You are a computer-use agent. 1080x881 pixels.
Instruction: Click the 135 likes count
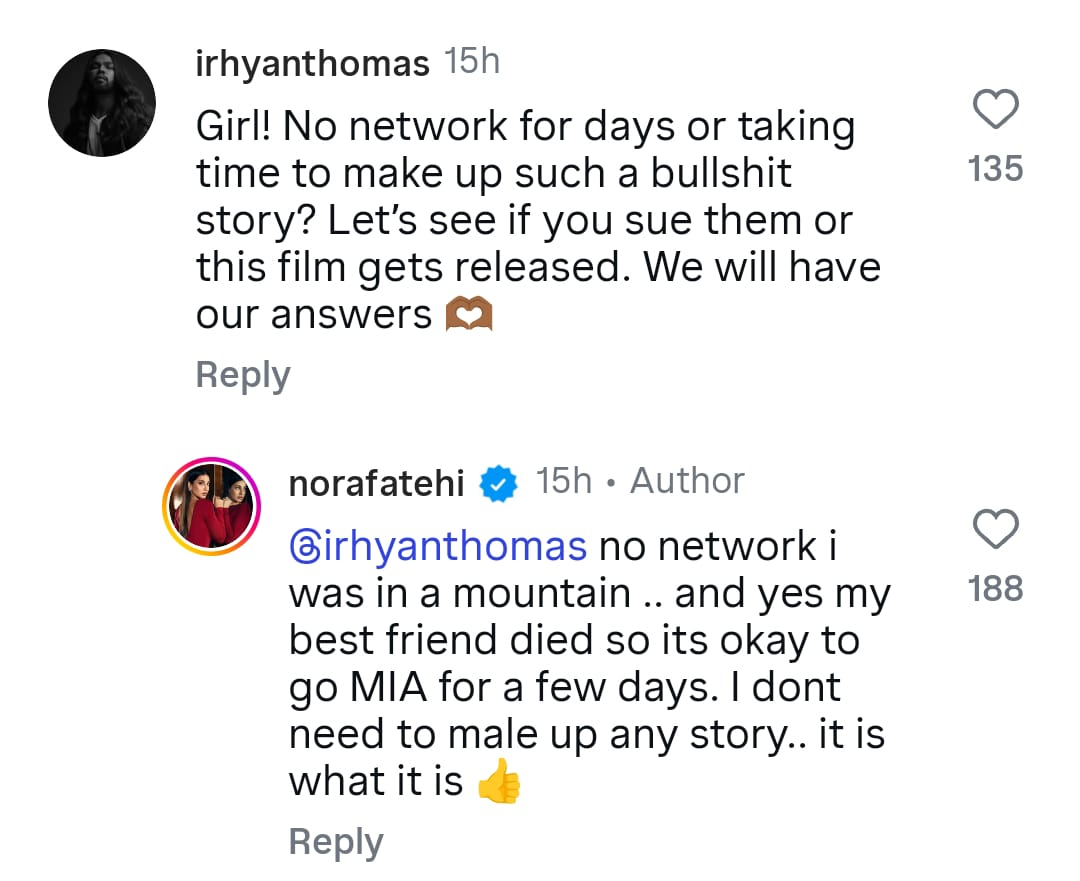click(996, 169)
